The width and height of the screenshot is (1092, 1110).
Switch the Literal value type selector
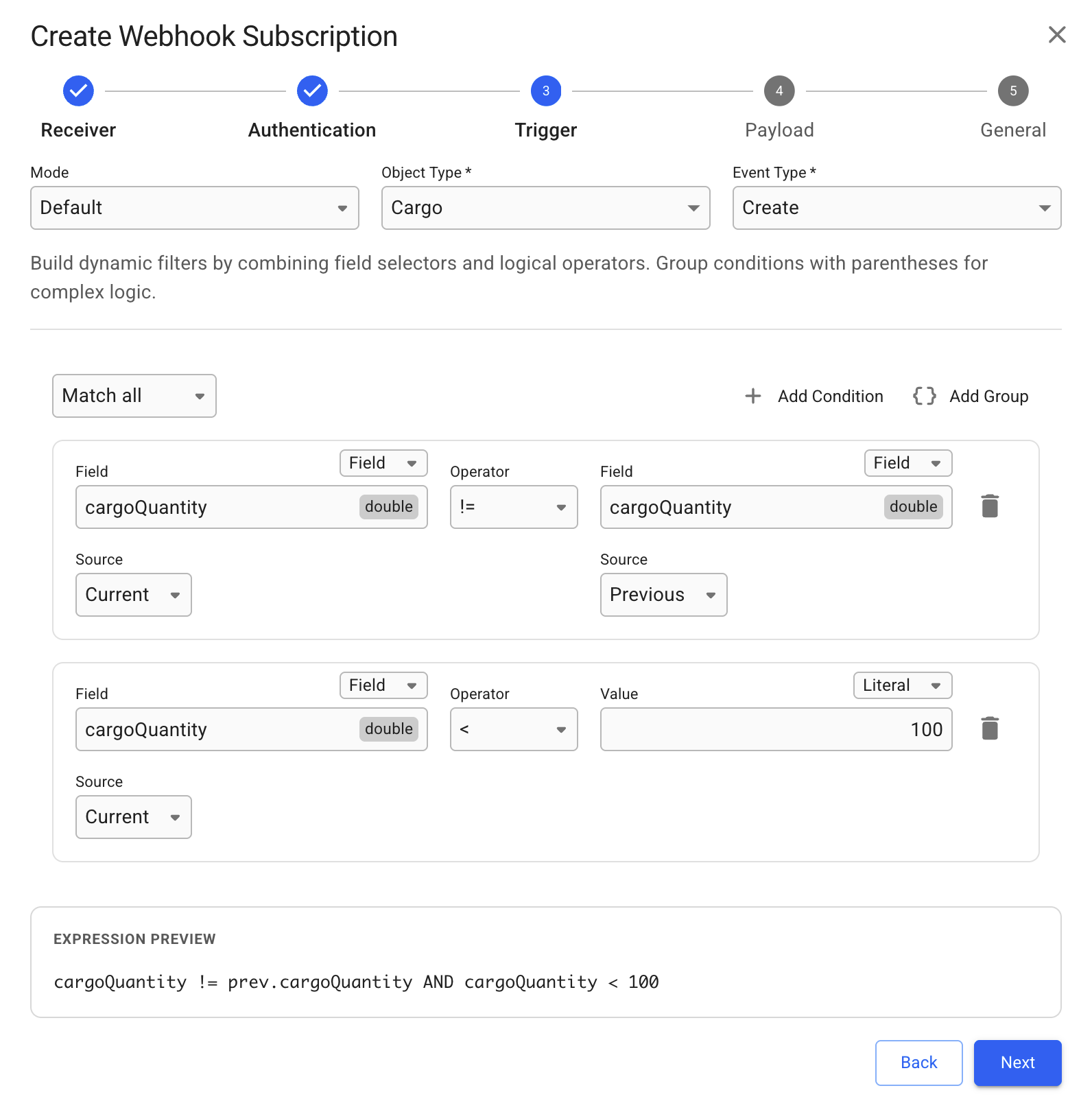902,685
